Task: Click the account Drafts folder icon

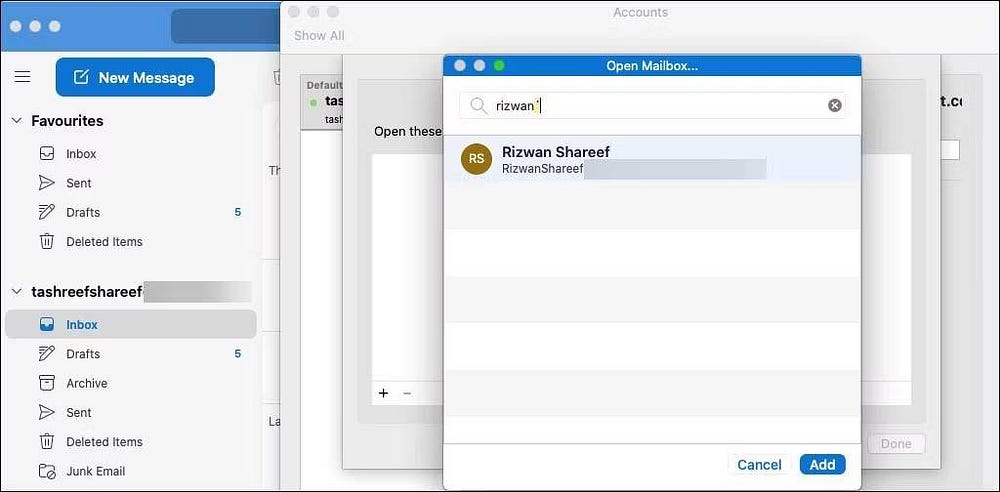Action: [46, 354]
